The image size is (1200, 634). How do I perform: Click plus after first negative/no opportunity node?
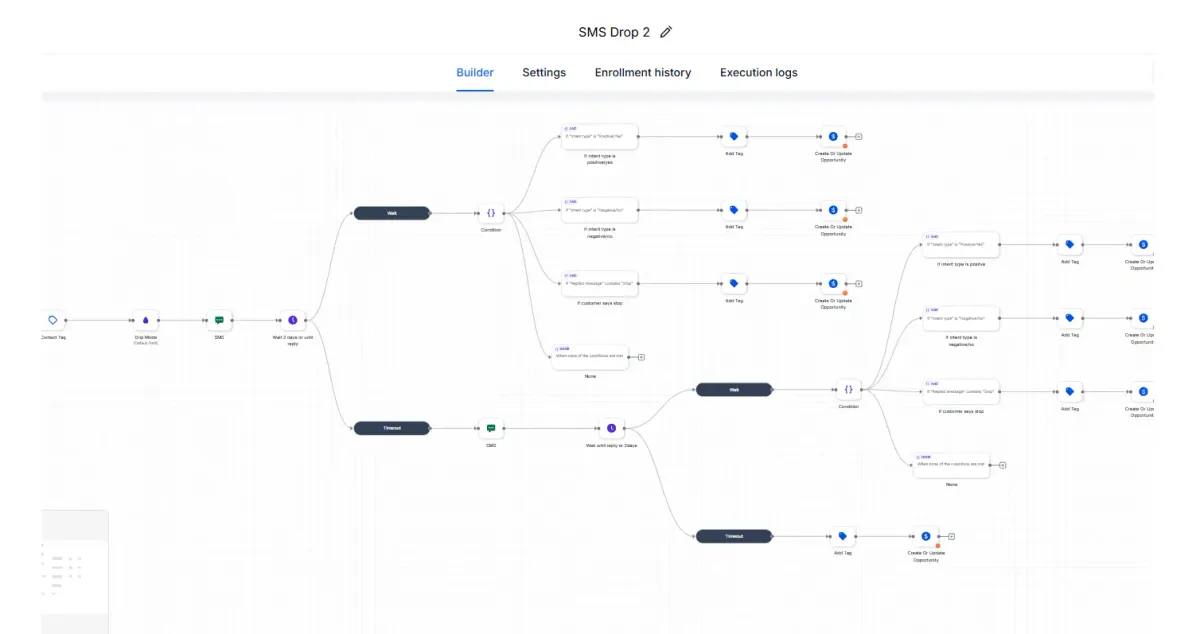(859, 210)
